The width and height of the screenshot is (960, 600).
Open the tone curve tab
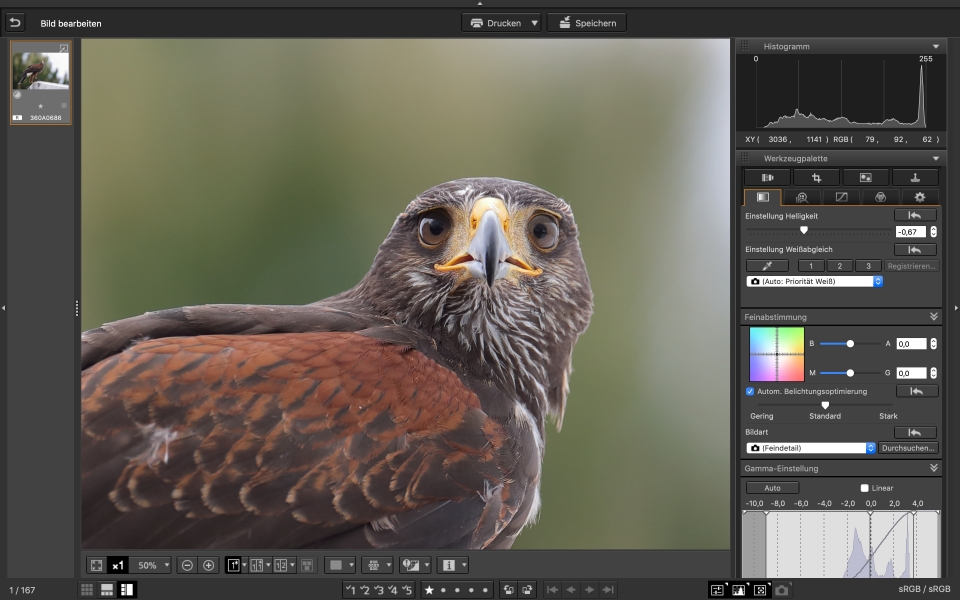841,197
